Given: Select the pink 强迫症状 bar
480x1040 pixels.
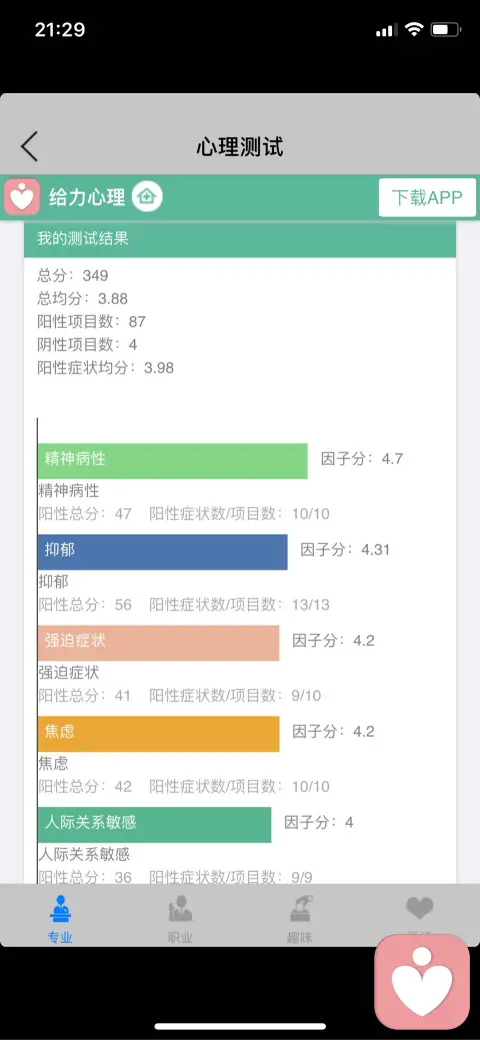Looking at the screenshot, I should point(158,643).
